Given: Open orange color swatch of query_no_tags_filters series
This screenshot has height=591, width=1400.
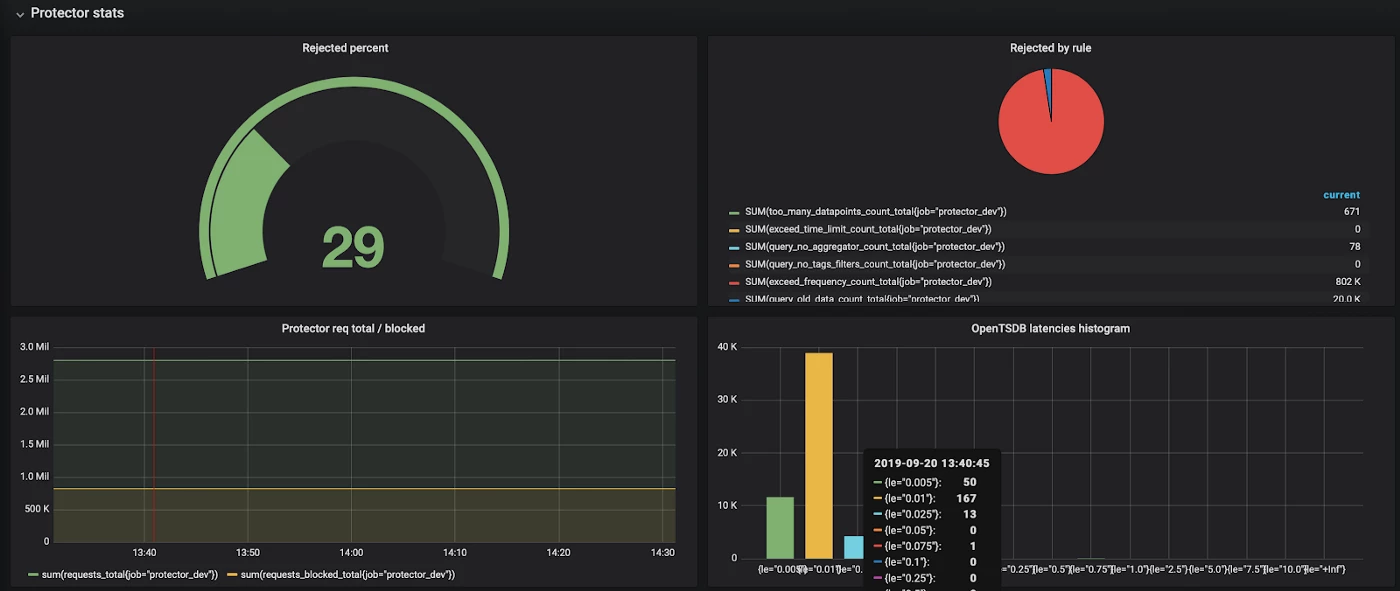Looking at the screenshot, I should click(x=734, y=265).
